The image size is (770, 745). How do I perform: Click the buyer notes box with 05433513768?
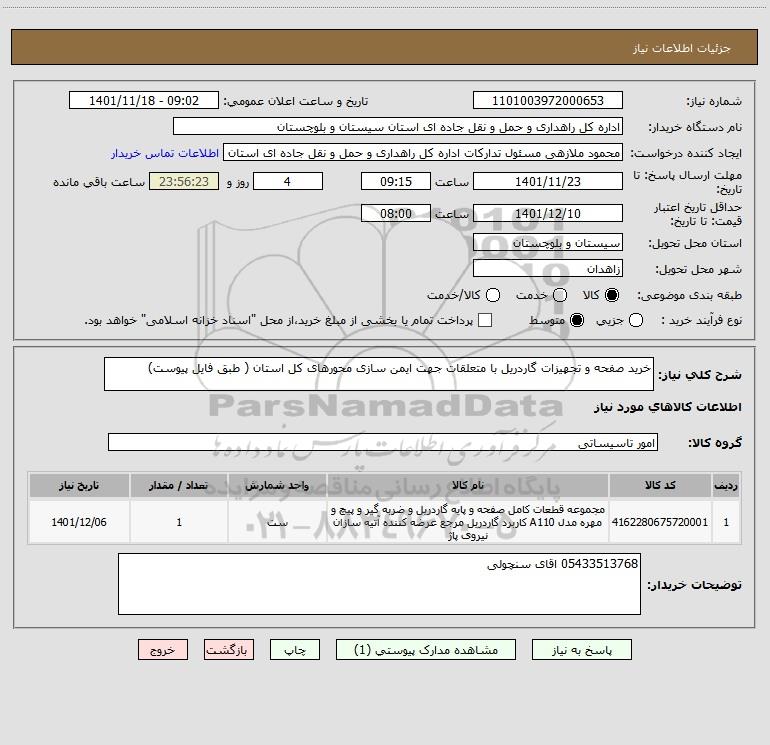(x=379, y=584)
